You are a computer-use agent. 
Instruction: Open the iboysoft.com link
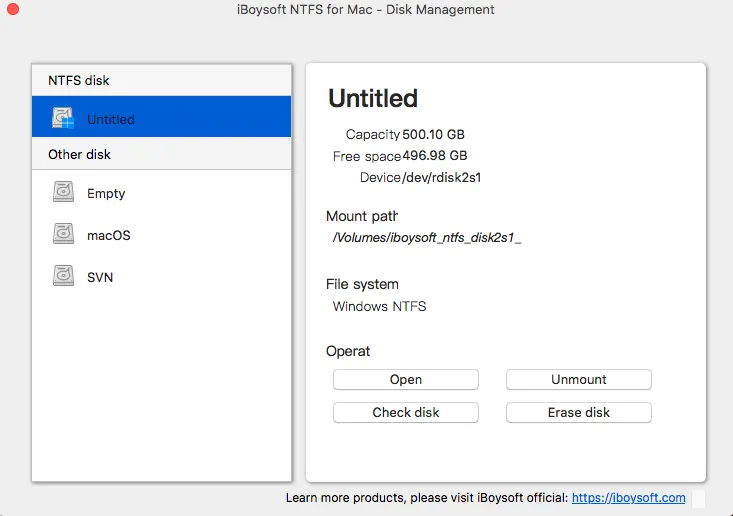click(x=628, y=497)
